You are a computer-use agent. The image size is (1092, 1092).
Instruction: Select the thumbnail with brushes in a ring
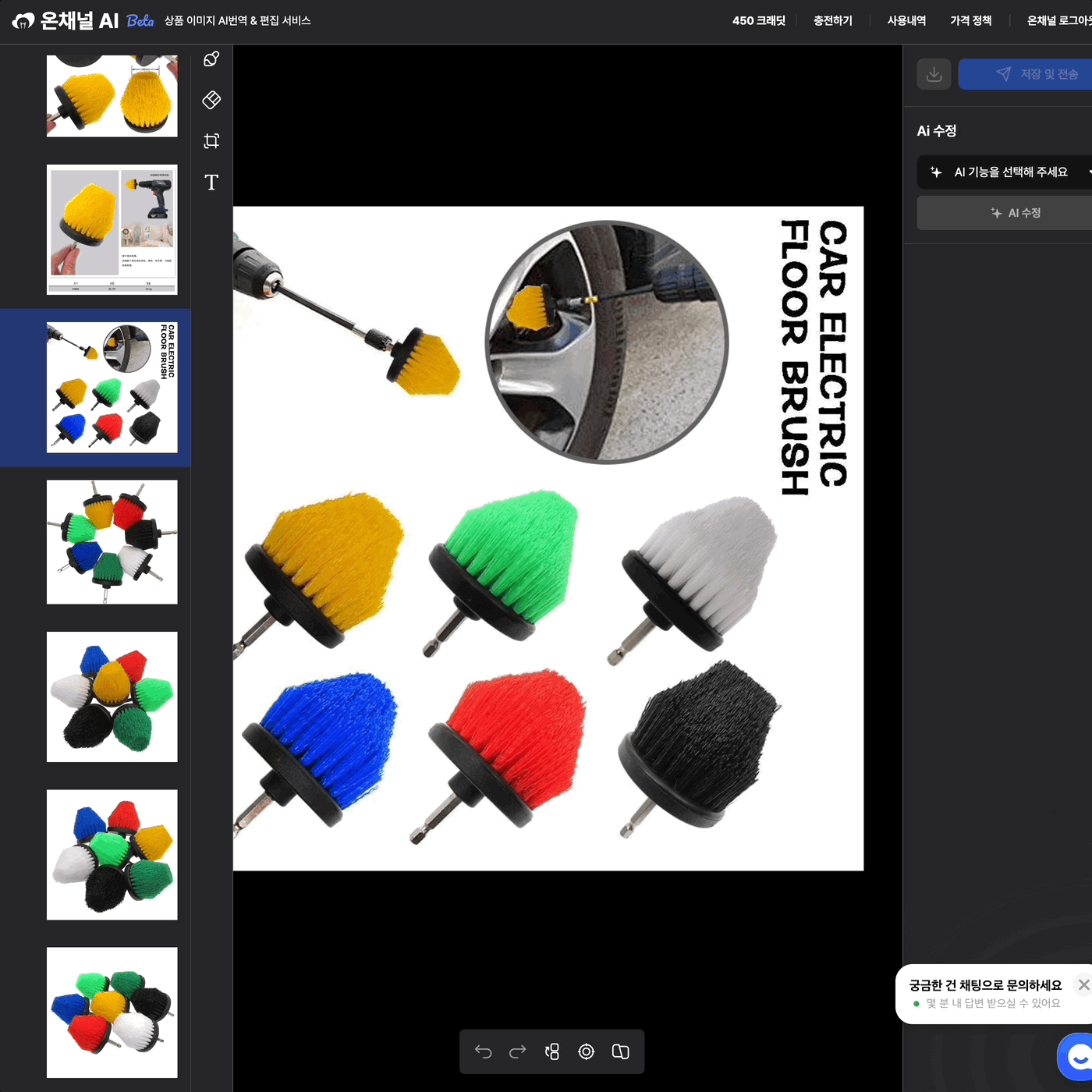pos(112,542)
